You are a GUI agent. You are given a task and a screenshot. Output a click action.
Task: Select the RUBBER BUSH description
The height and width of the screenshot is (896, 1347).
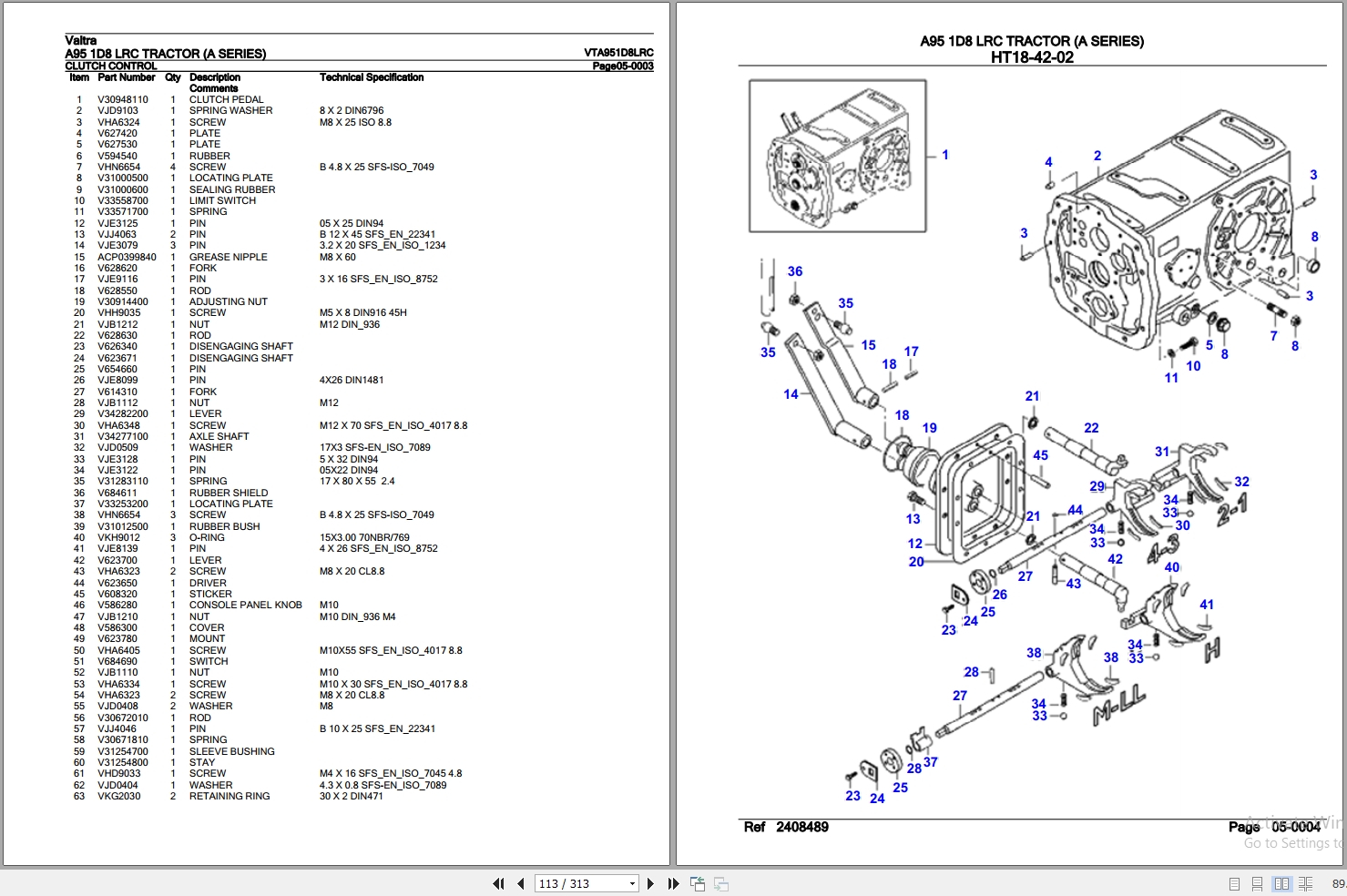point(225,526)
